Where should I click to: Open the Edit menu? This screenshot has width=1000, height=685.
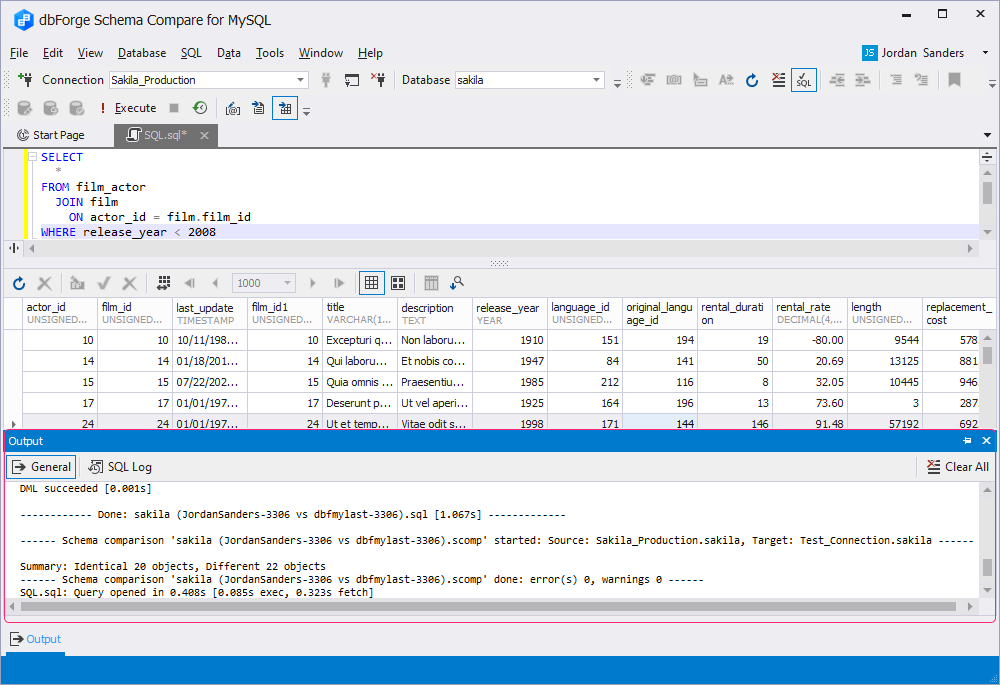click(53, 53)
